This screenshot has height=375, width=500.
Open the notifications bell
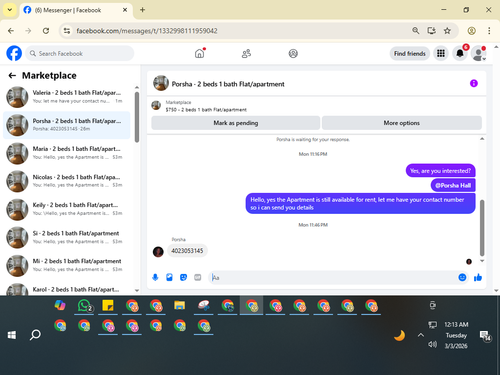coord(460,53)
